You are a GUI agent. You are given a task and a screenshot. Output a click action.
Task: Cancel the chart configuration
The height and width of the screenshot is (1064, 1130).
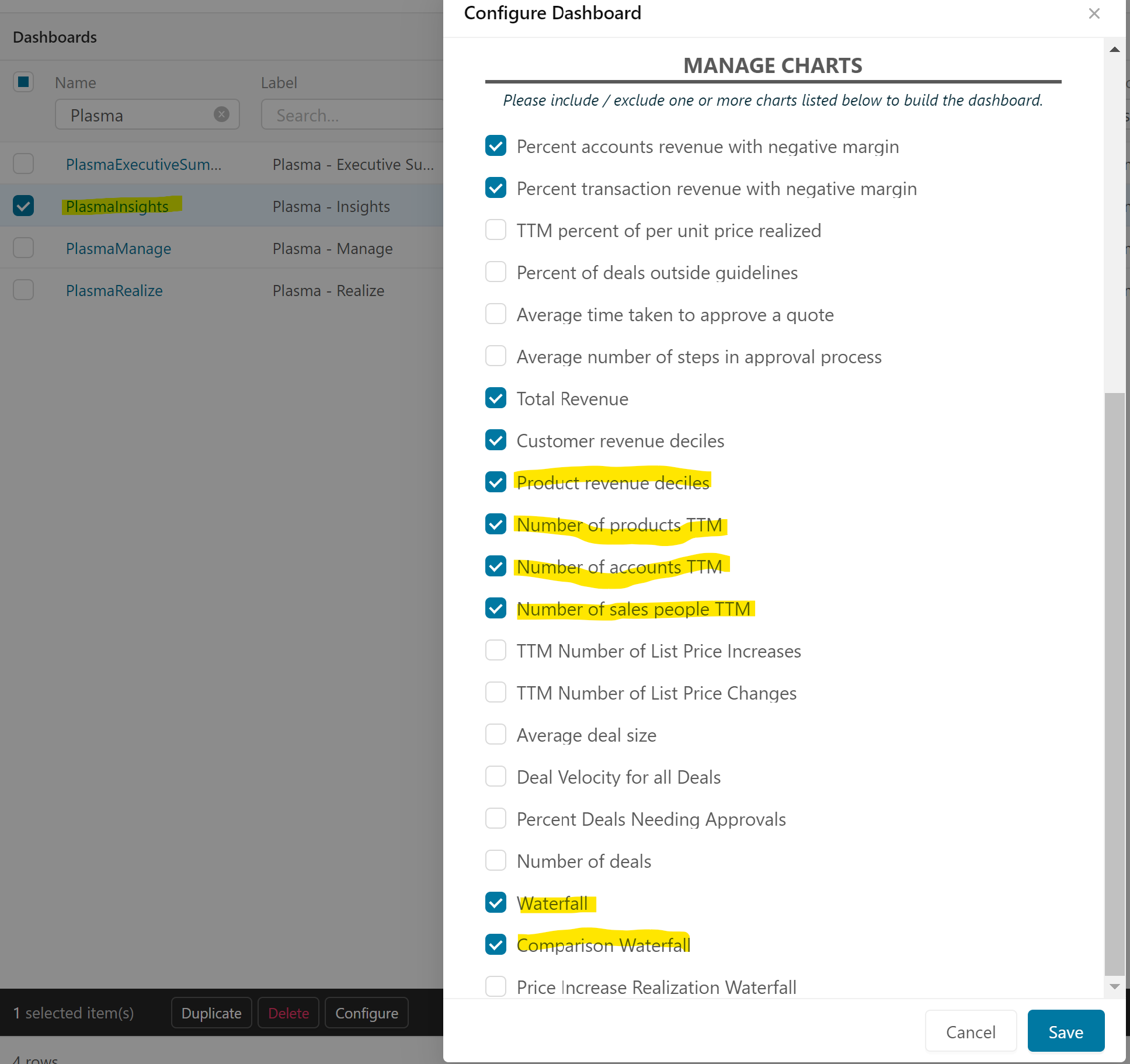tap(970, 1032)
